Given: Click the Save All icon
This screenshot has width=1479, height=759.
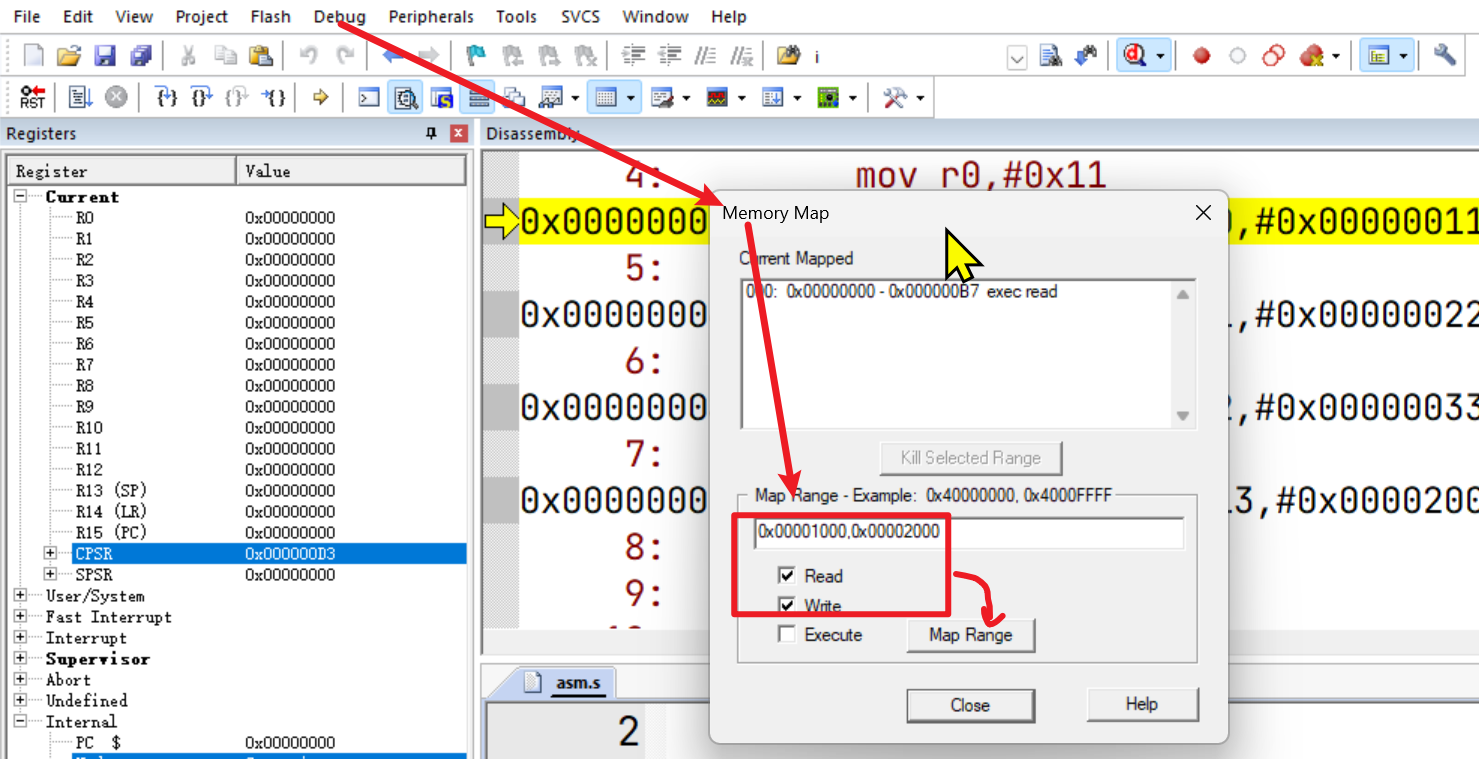Looking at the screenshot, I should coord(141,56).
